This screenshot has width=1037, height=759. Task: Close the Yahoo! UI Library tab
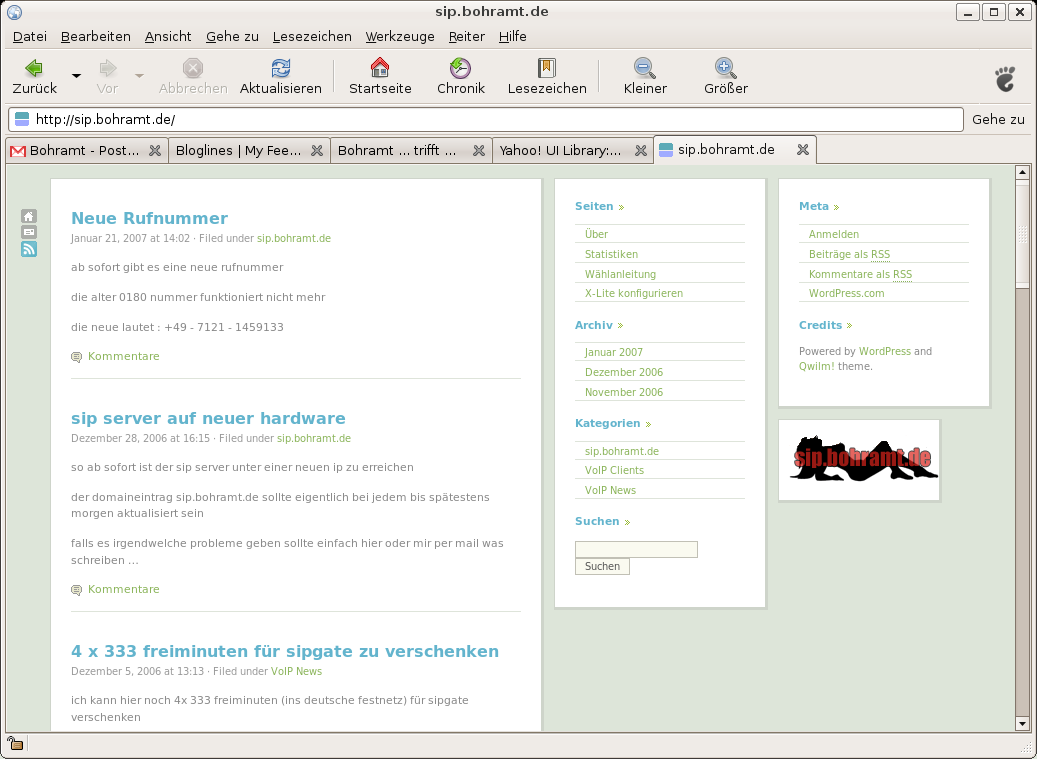tap(640, 150)
